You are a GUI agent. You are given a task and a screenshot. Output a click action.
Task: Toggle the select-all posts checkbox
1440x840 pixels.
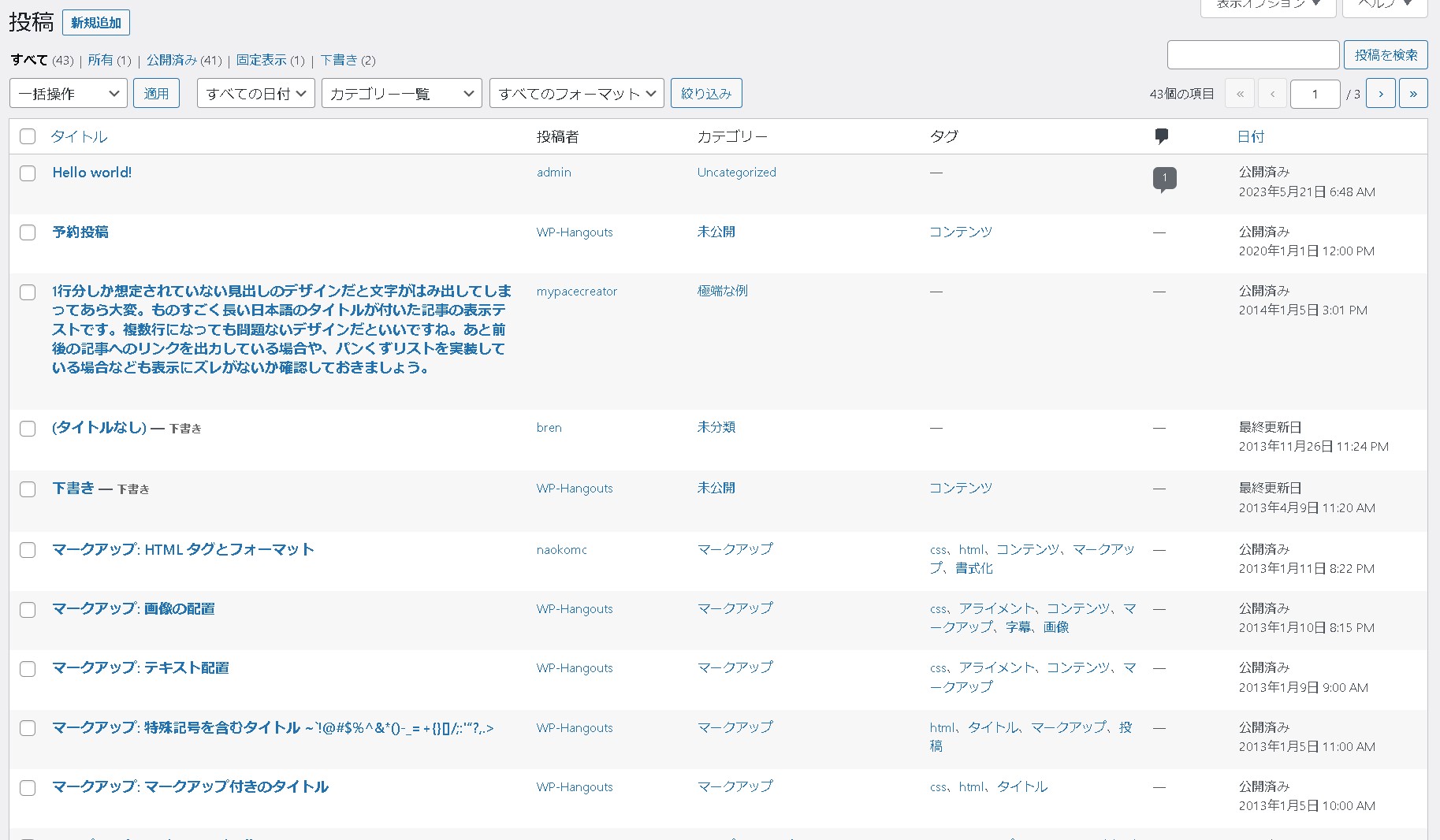pyautogui.click(x=28, y=136)
